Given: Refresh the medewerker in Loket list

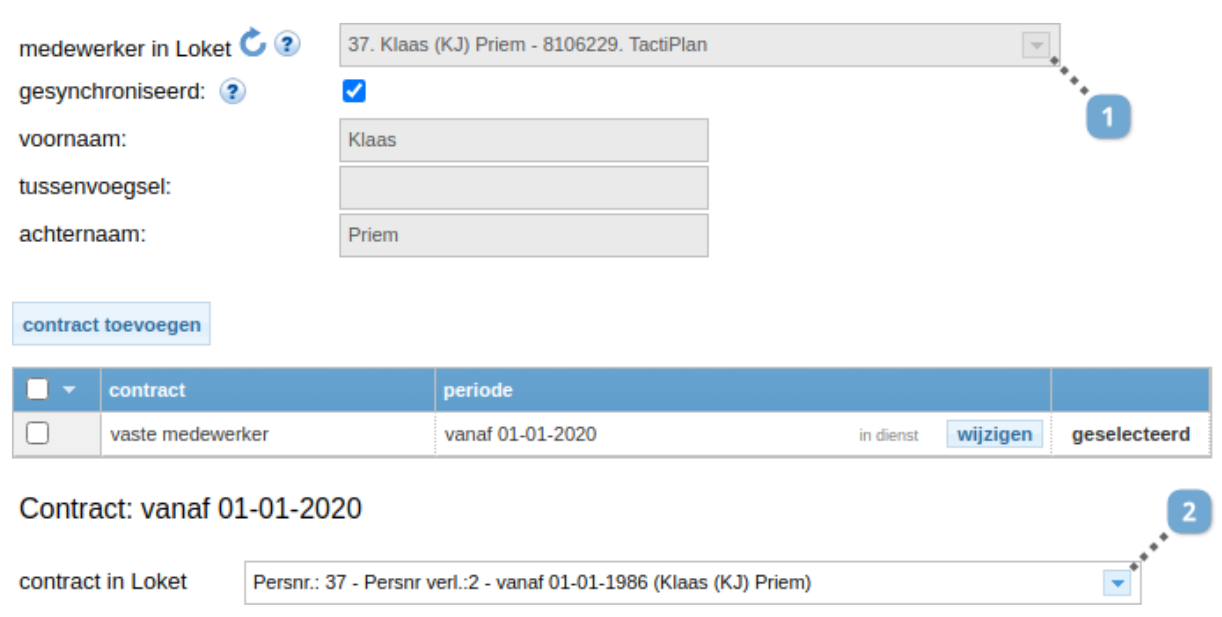Looking at the screenshot, I should (253, 43).
